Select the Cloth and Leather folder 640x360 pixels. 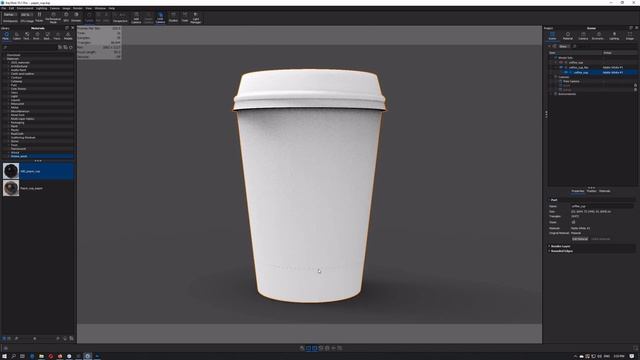[22, 74]
